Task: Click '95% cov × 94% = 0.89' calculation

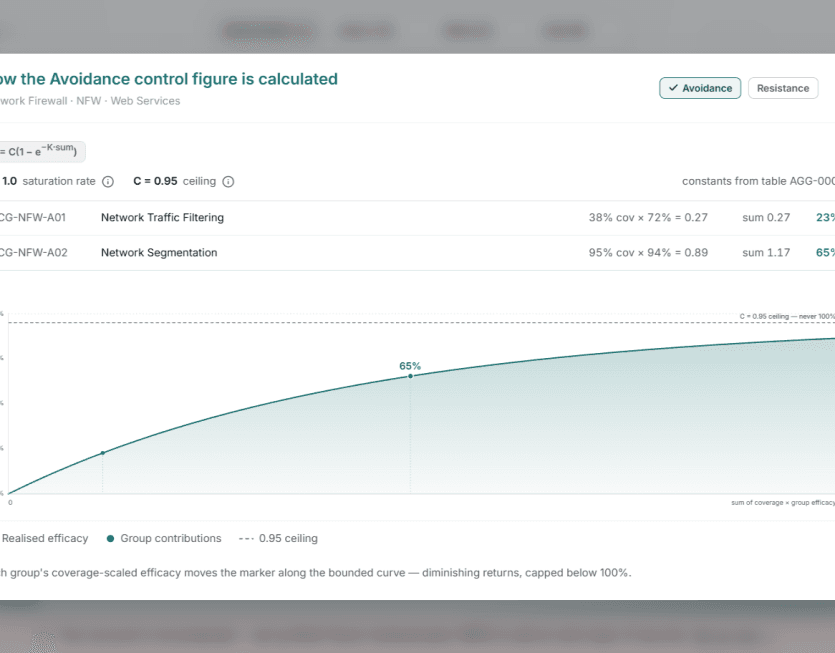Action: (648, 252)
